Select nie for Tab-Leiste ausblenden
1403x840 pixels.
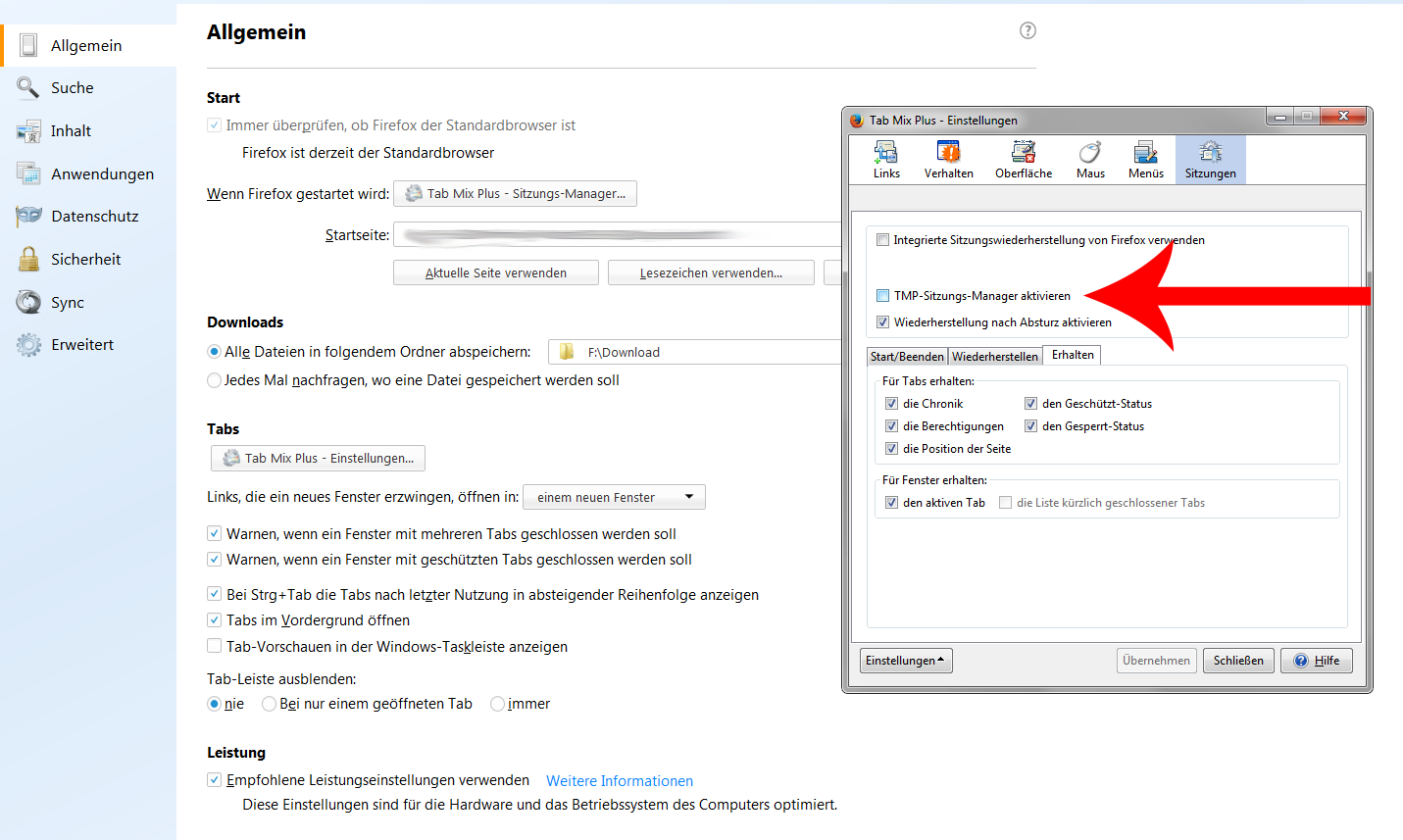214,704
